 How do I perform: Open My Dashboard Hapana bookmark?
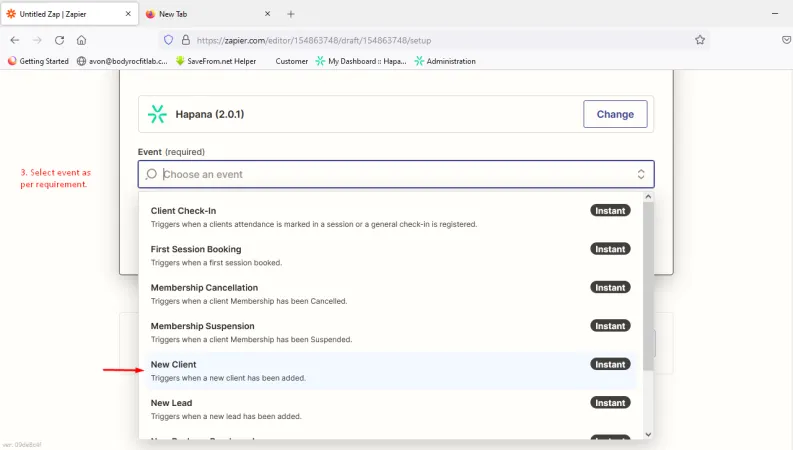click(360, 61)
